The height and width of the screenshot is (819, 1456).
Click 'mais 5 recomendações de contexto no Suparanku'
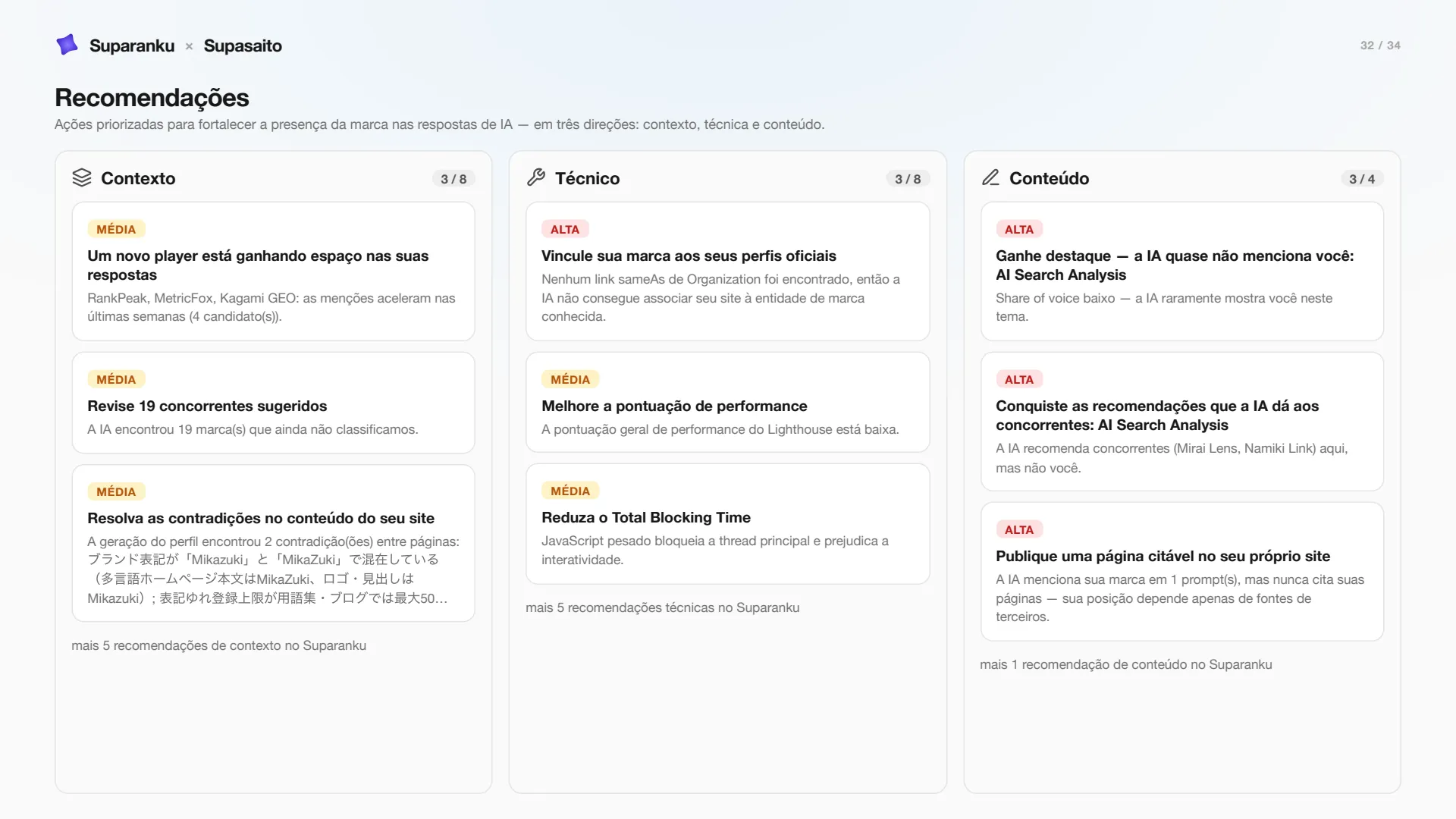point(218,645)
